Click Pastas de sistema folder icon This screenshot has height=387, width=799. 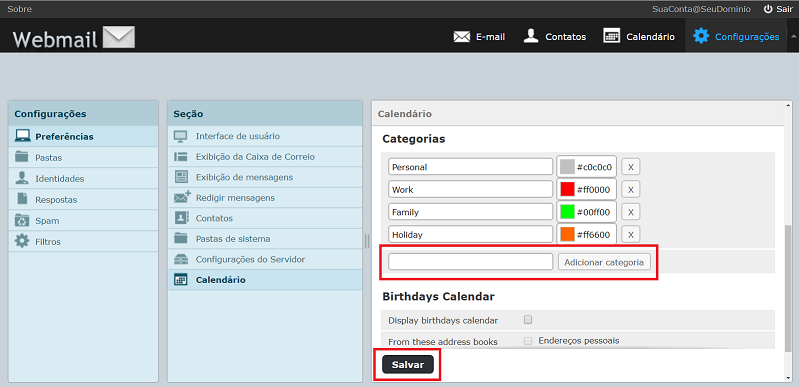[x=181, y=238]
